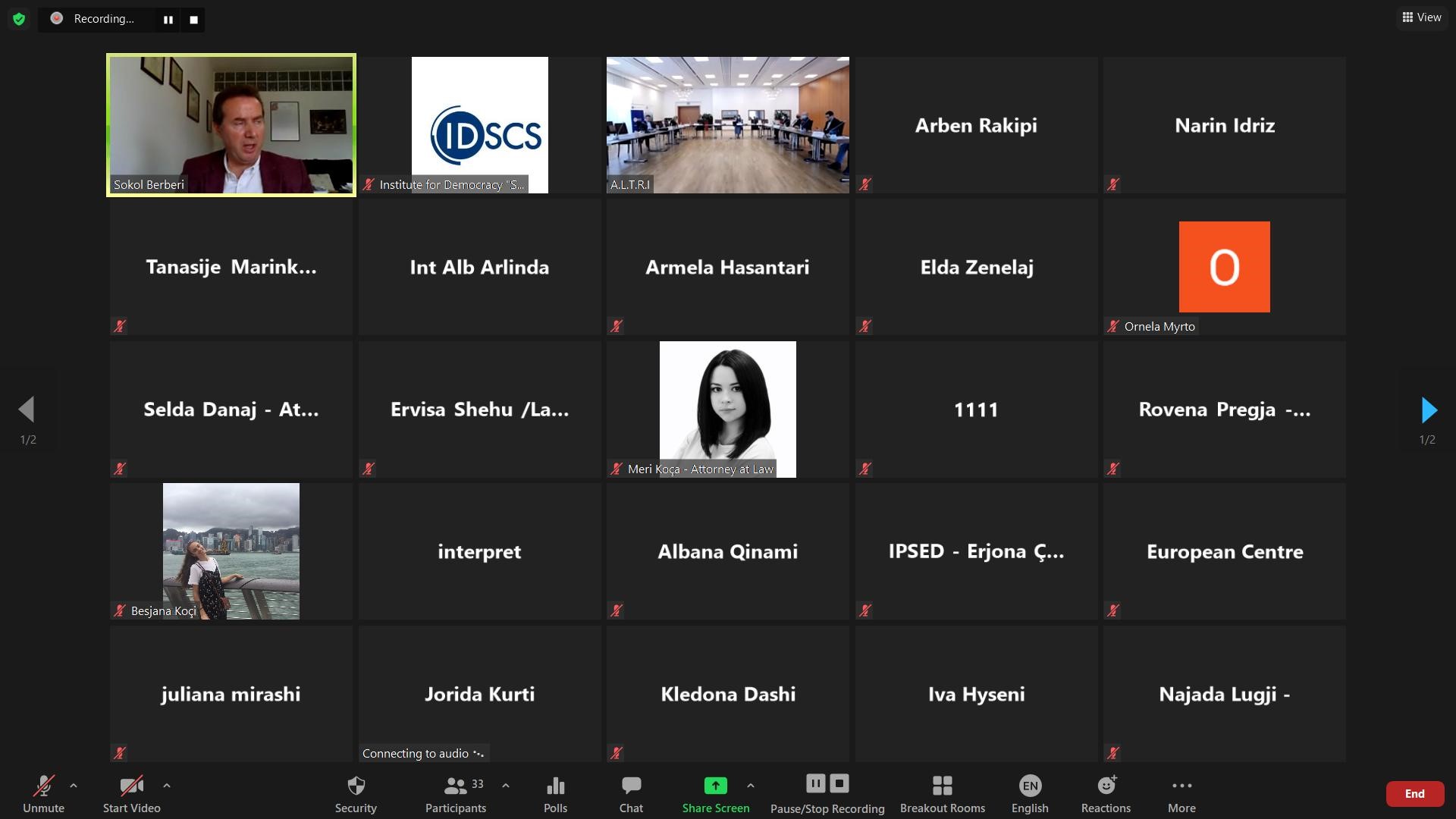Expand audio options arrow next to Unmute

click(74, 786)
